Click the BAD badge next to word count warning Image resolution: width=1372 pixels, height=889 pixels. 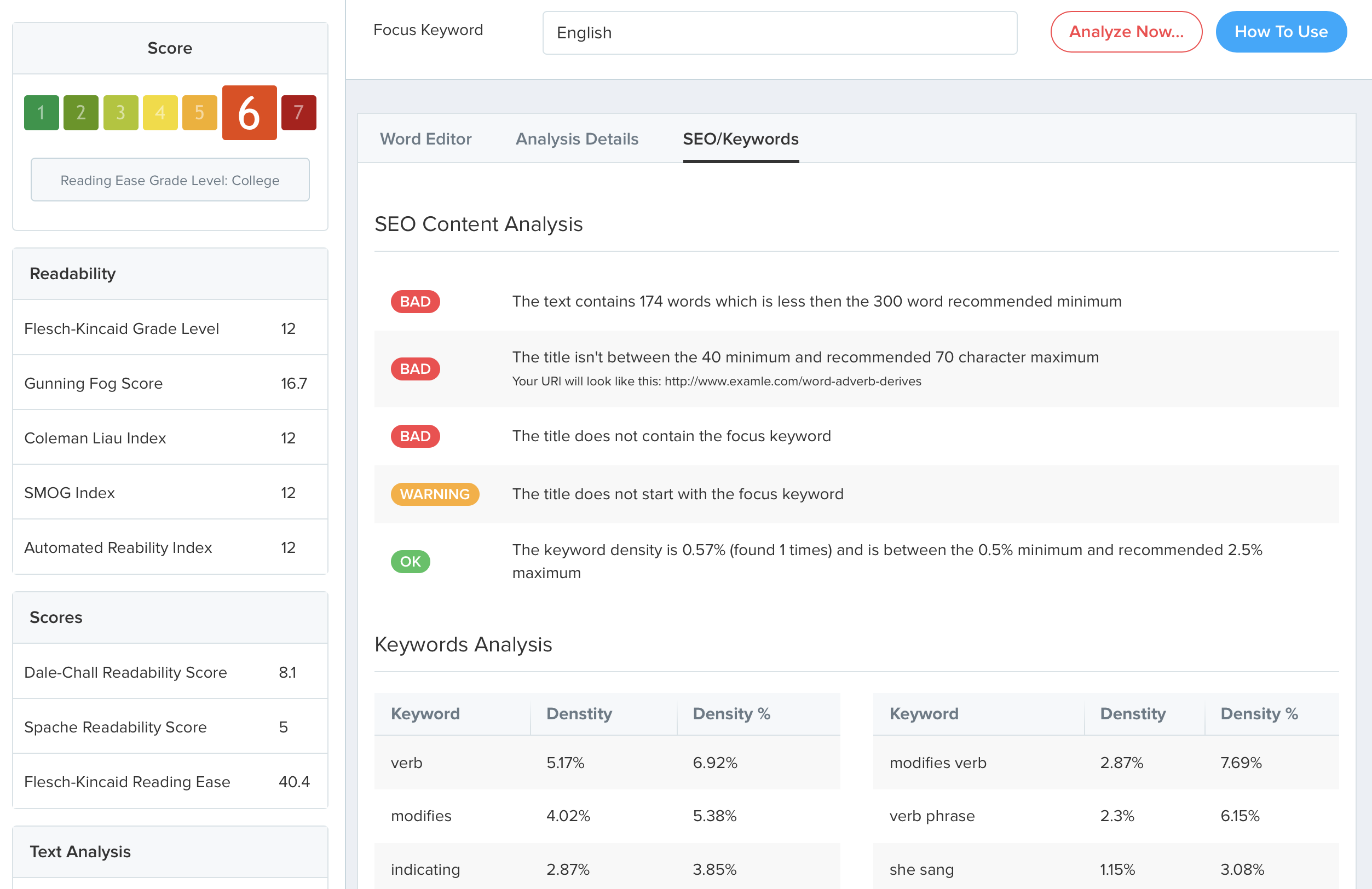(x=415, y=301)
